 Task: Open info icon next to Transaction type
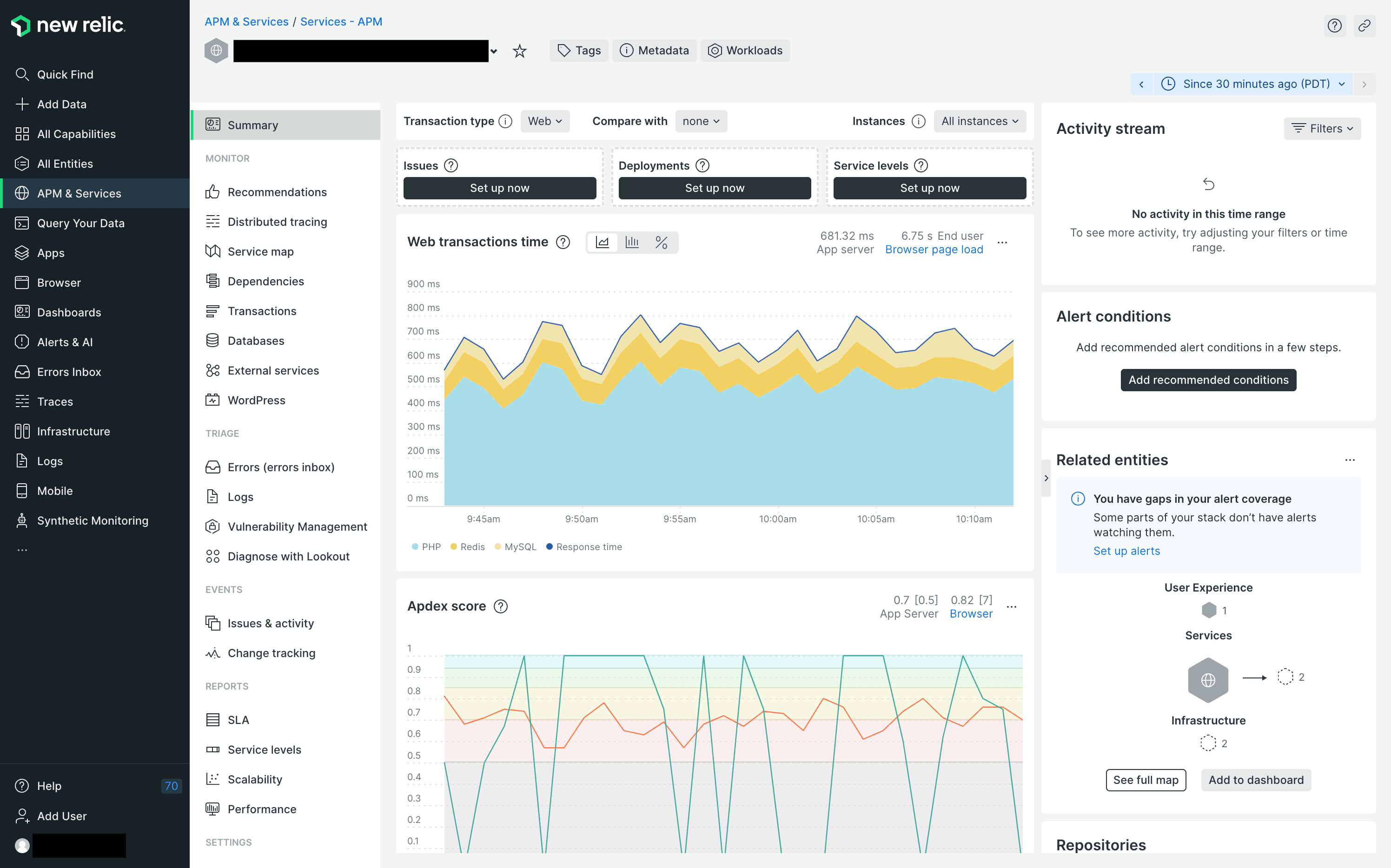pyautogui.click(x=505, y=122)
